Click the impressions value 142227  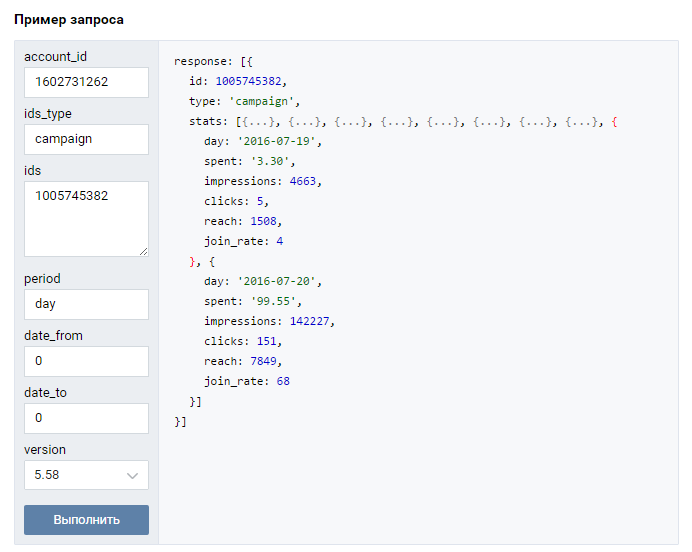[309, 321]
